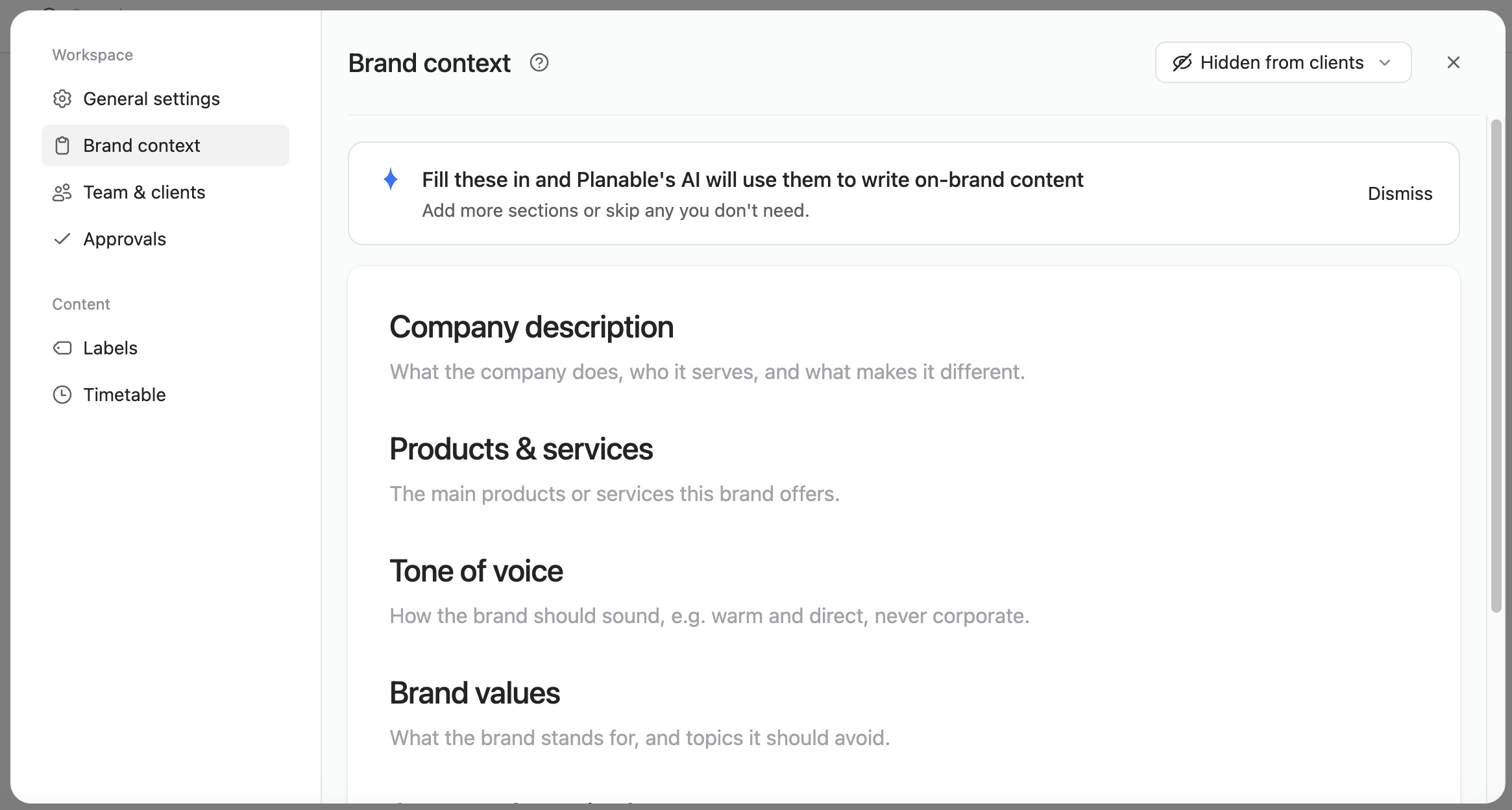Click the Company description text field
The height and width of the screenshot is (810, 1512).
707,372
